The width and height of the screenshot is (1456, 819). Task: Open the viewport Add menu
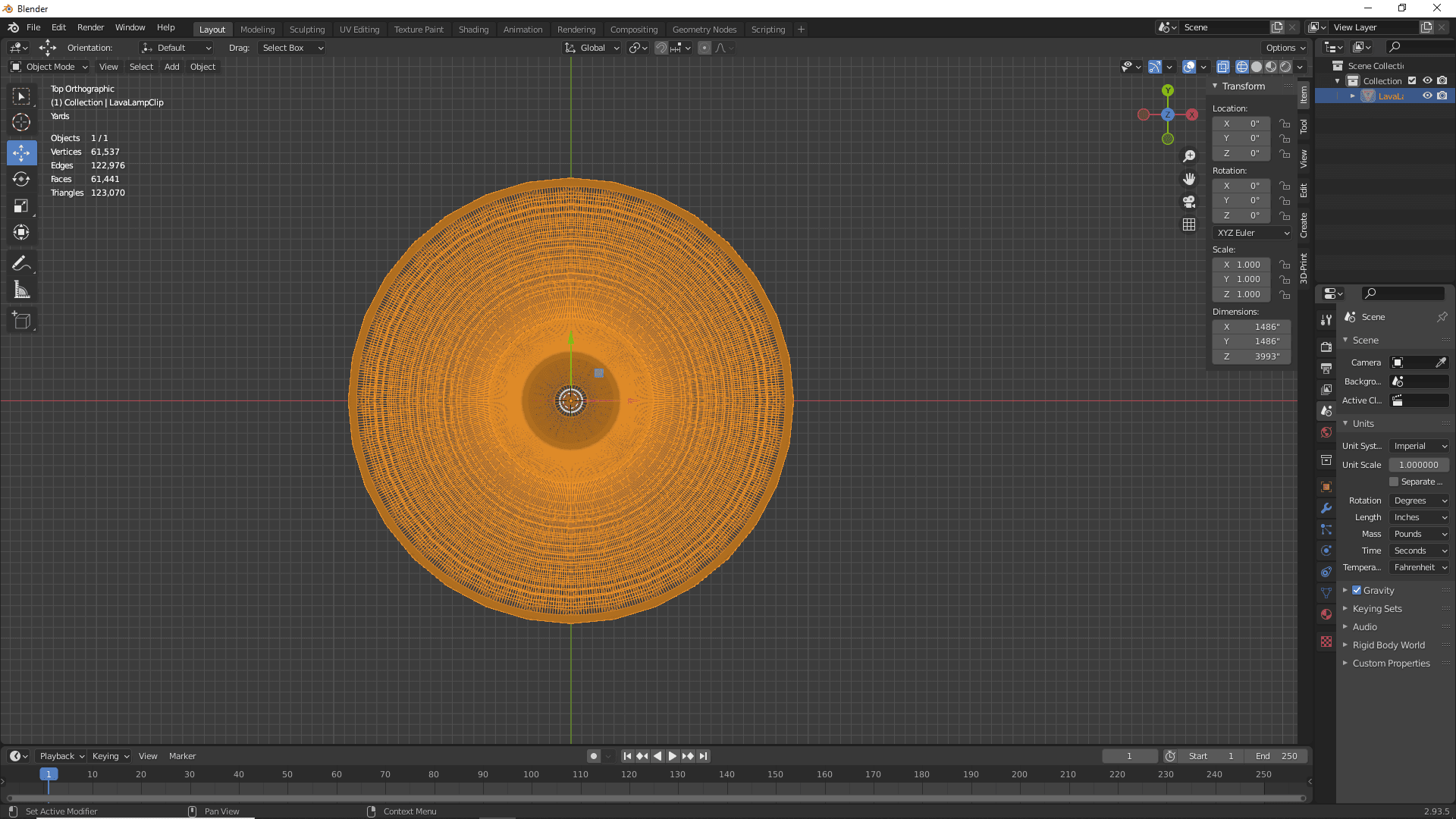pos(172,67)
